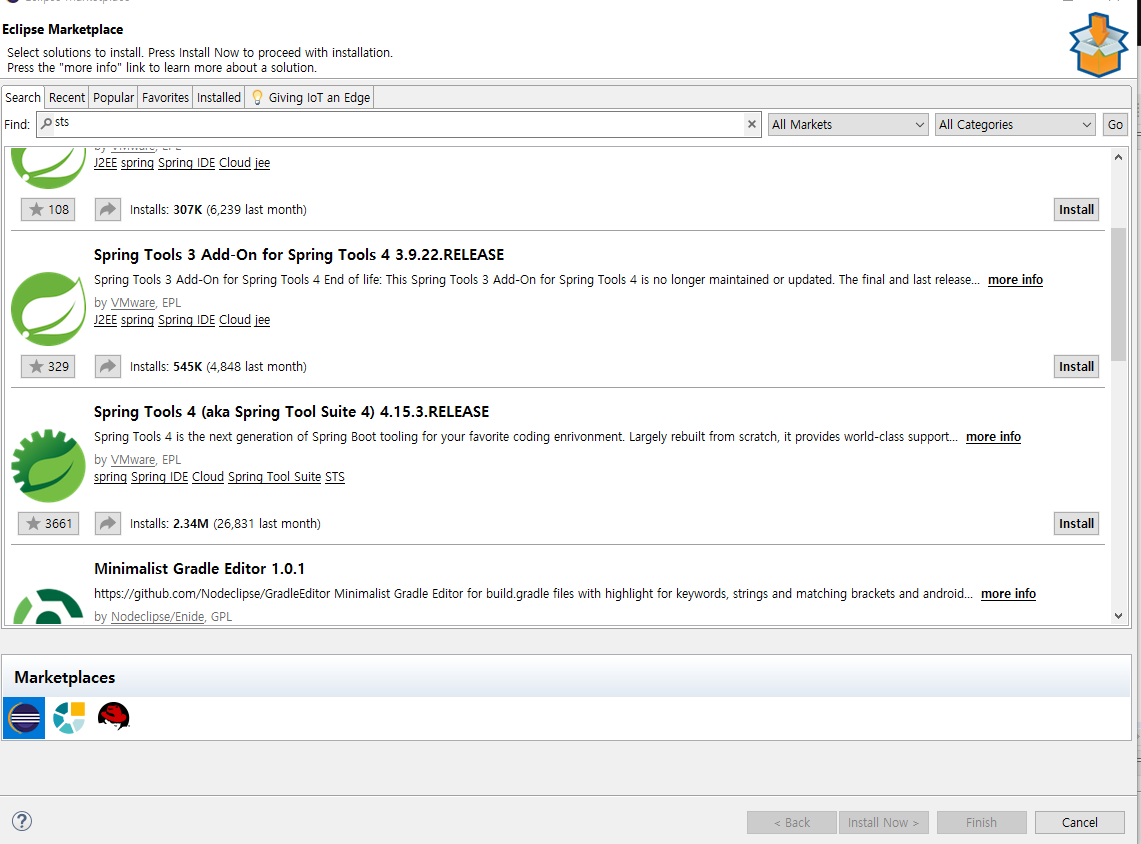This screenshot has height=844, width=1141.
Task: Click the results list scrollbar thumb
Action: [x=1118, y=294]
